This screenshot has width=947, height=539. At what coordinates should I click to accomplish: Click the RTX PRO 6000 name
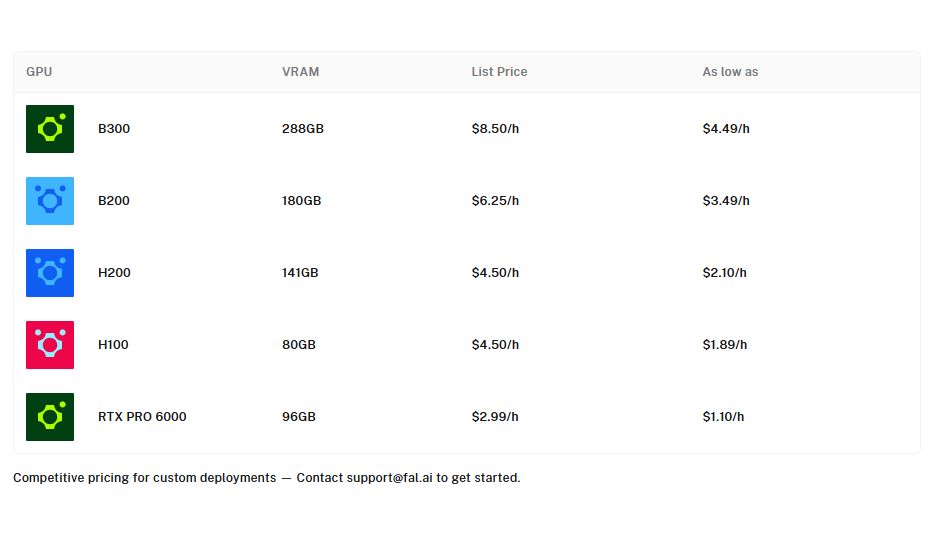tap(143, 417)
